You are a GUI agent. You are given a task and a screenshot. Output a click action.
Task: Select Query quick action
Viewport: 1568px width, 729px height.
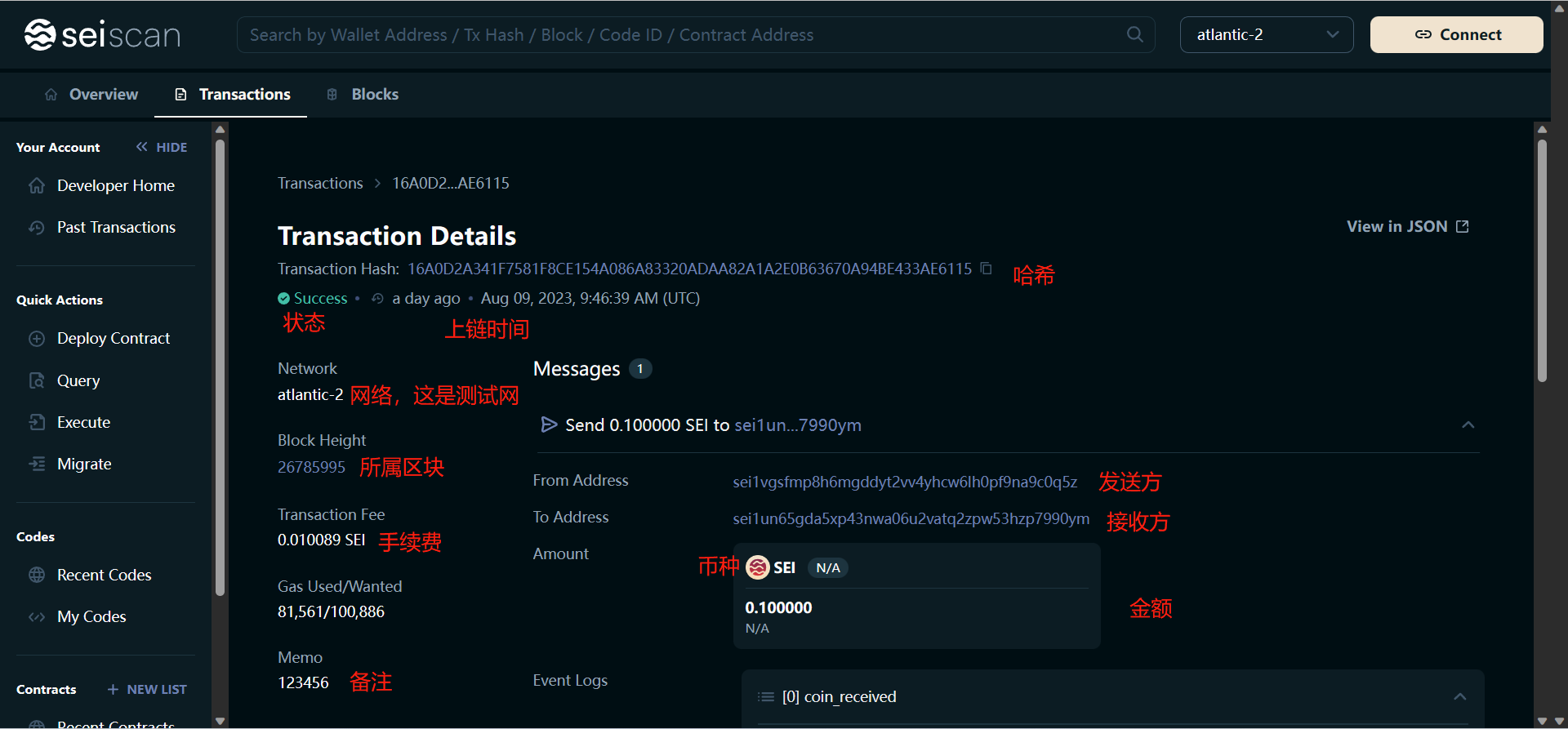pyautogui.click(x=65, y=380)
